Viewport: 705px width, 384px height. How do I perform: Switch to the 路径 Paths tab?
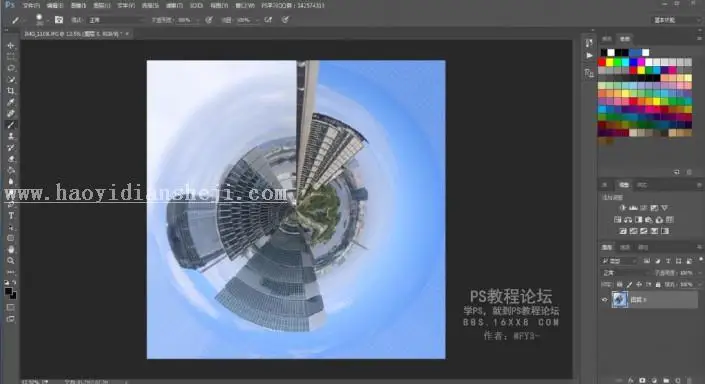click(643, 247)
